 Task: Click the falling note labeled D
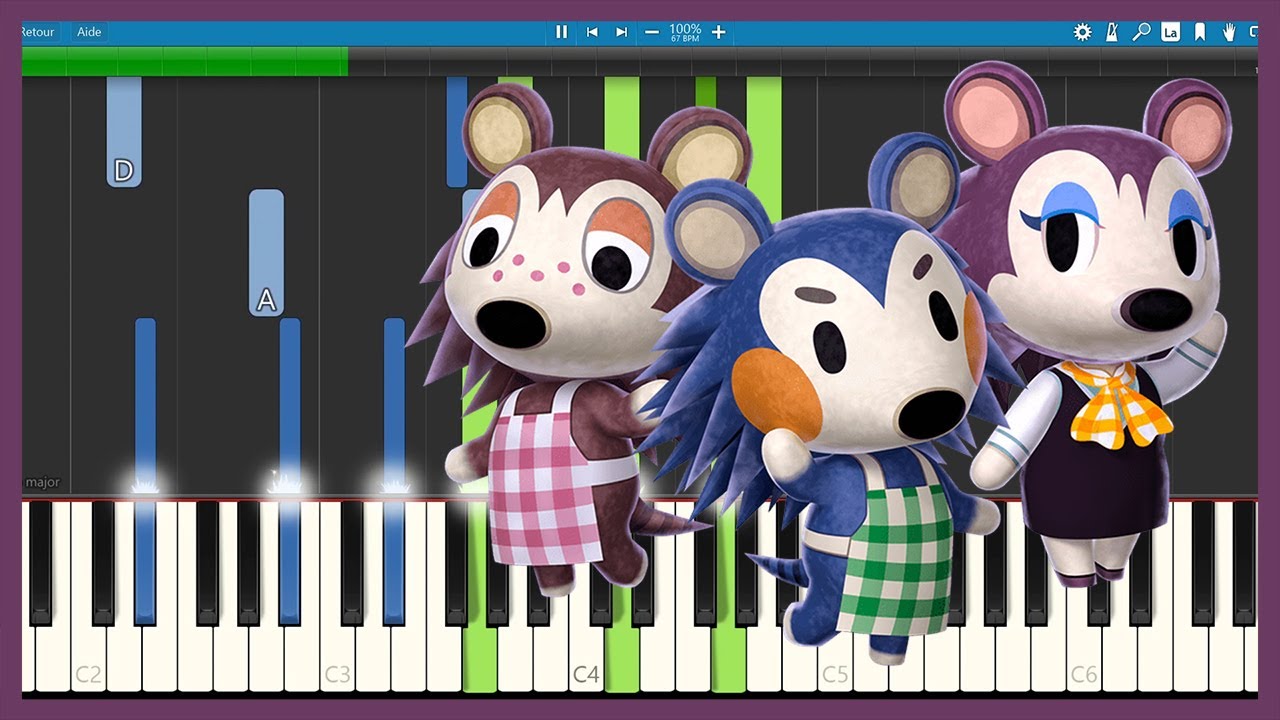click(x=124, y=132)
